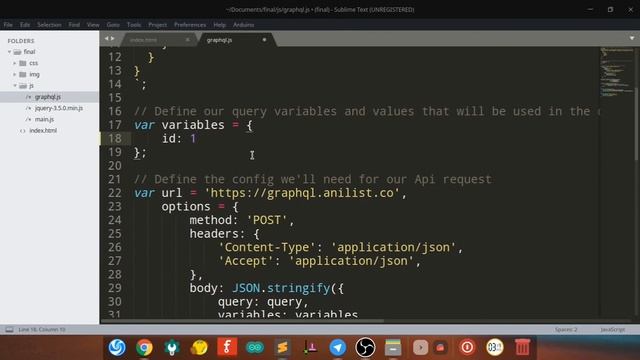
Task: Click the unsaved dot on graphql.js tab
Action: tap(264, 40)
